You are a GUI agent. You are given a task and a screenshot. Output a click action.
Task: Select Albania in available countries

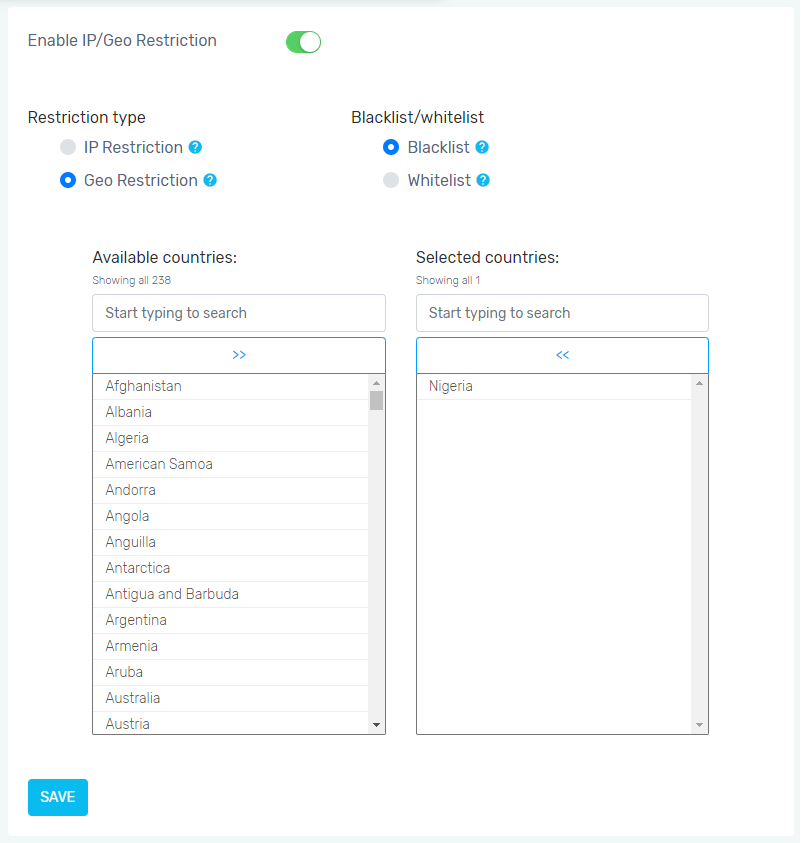231,412
